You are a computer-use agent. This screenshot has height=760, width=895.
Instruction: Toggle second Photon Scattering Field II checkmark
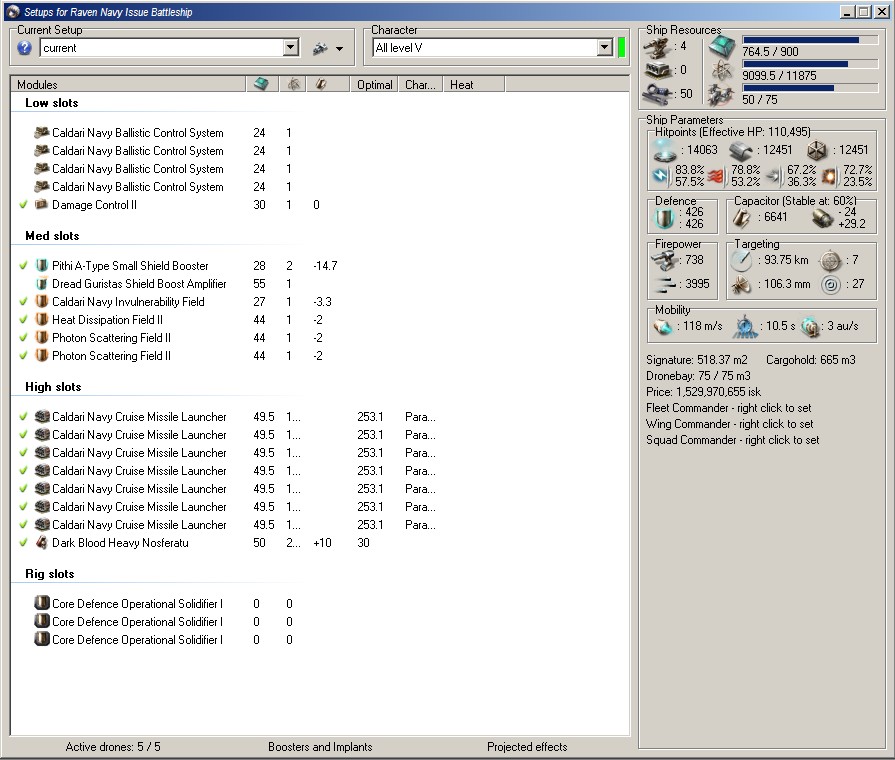(x=23, y=356)
